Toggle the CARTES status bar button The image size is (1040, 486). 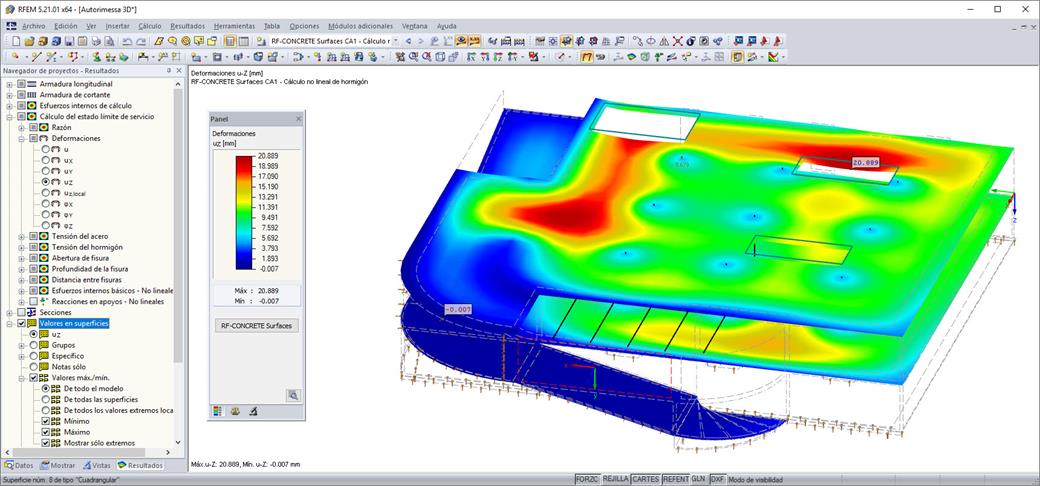coord(645,479)
